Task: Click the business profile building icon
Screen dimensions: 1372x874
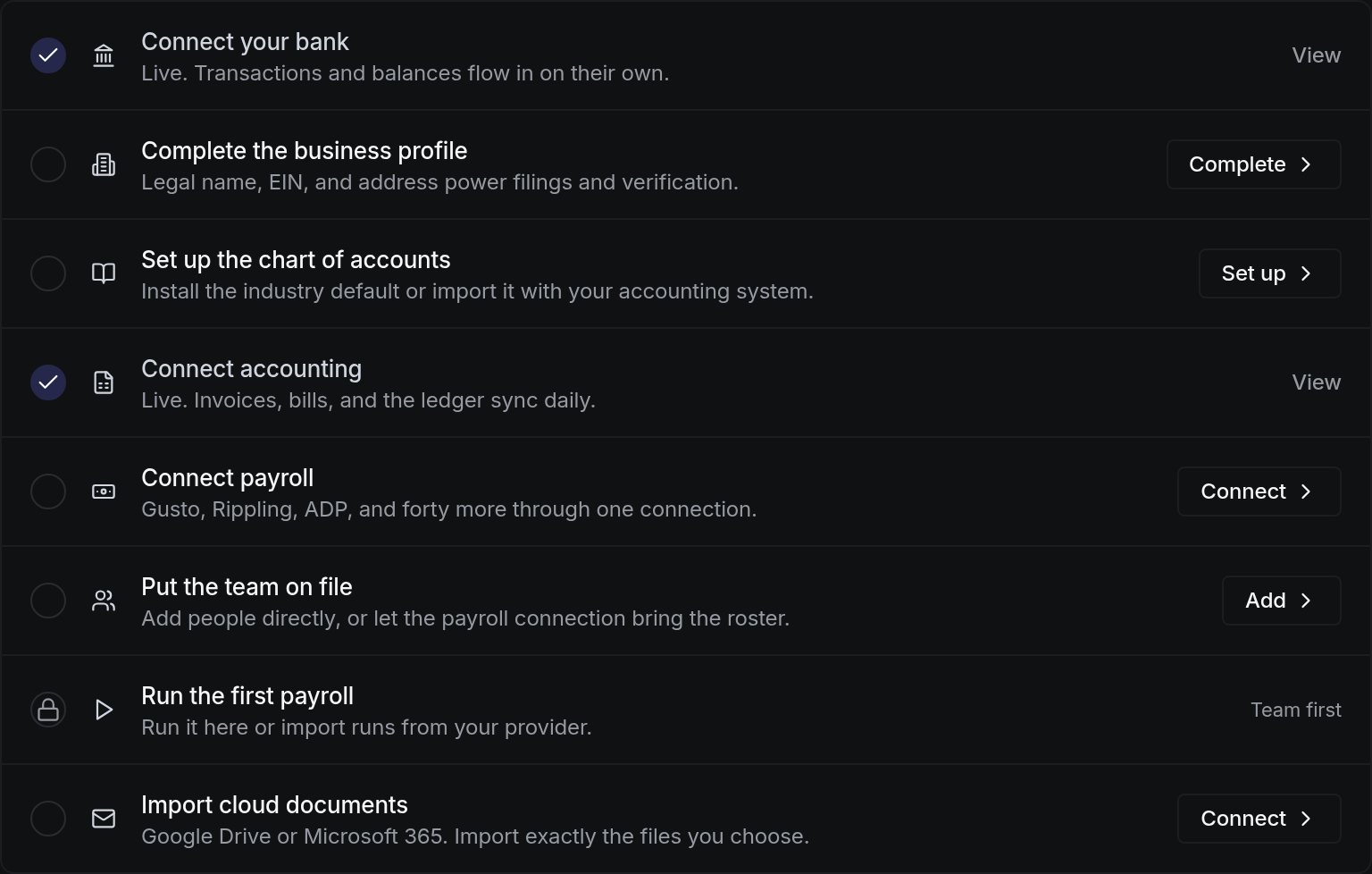Action: point(104,164)
